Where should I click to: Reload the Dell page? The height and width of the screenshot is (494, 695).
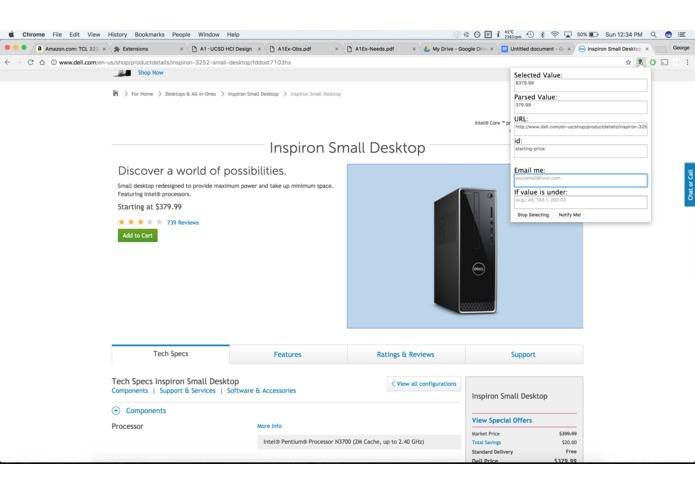31,62
